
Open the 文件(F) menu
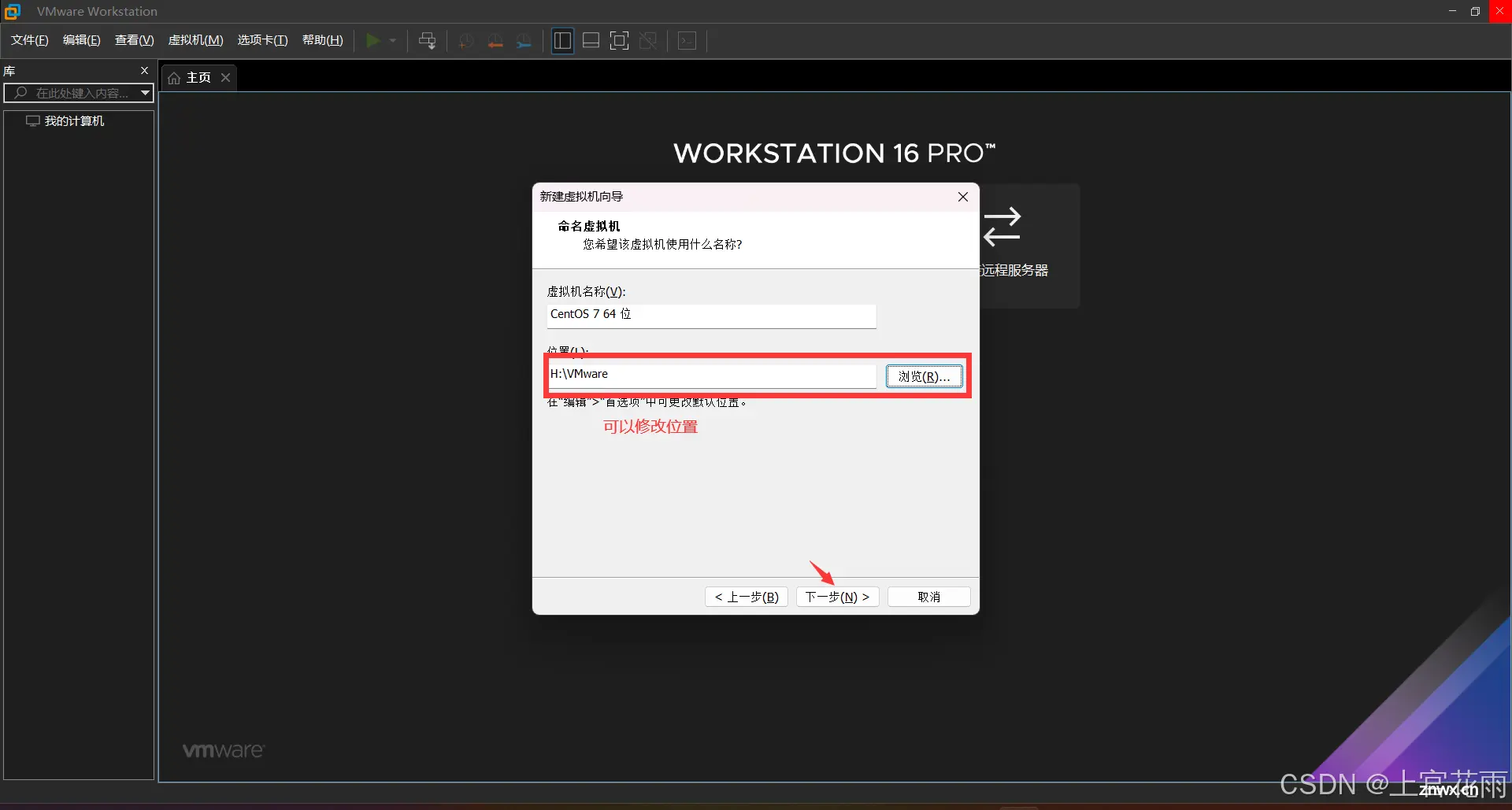[30, 40]
